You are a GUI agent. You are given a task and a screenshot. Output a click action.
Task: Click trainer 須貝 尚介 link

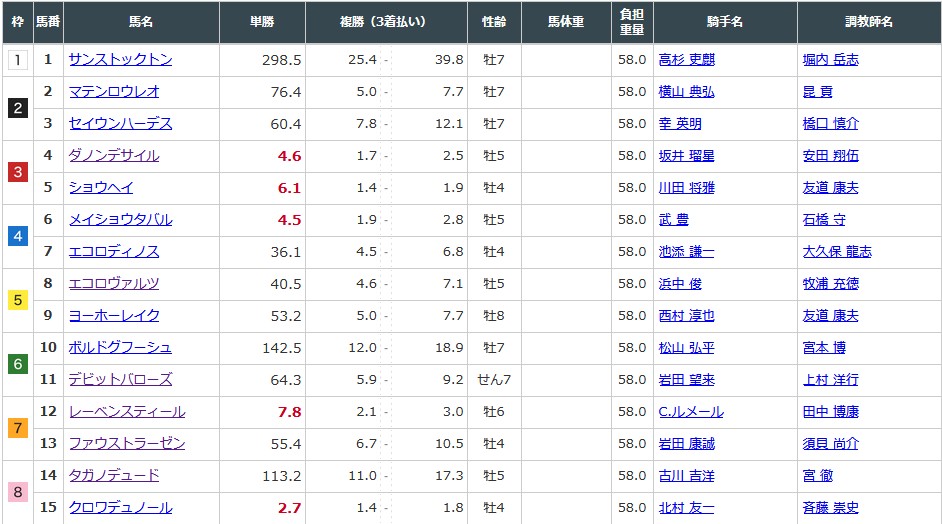[830, 444]
